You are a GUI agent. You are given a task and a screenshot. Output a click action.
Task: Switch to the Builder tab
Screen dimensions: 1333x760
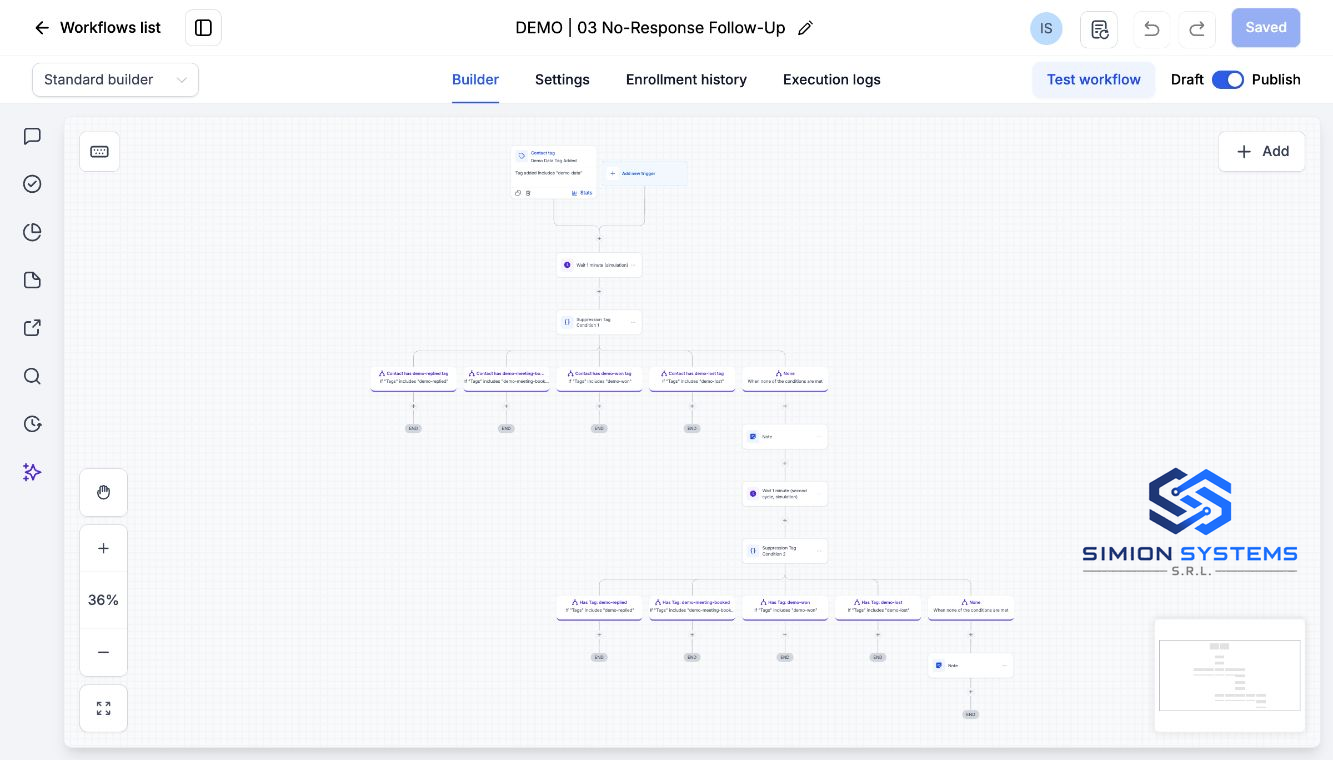[x=475, y=80]
